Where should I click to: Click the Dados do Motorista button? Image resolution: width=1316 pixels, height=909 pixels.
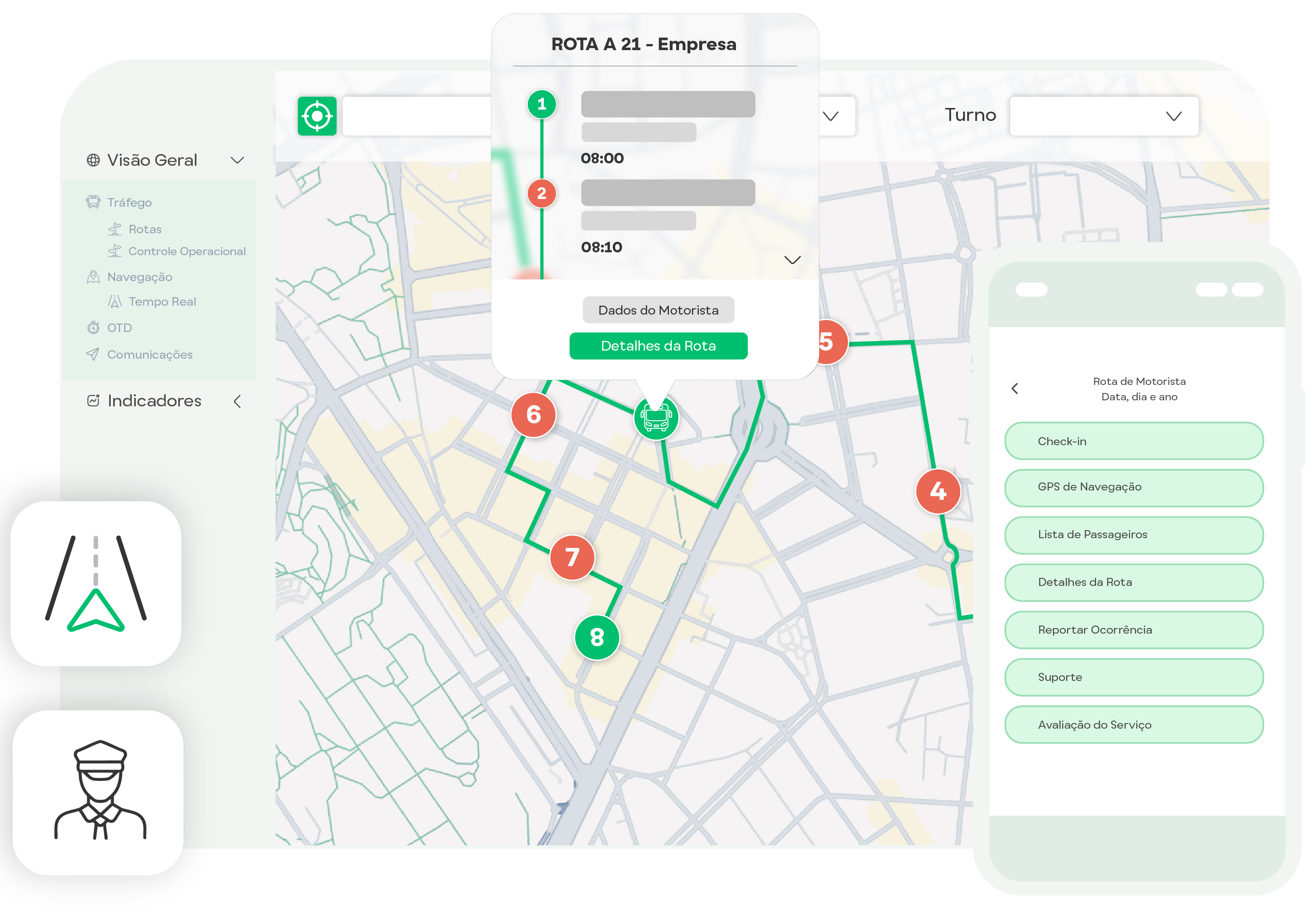[x=658, y=310]
